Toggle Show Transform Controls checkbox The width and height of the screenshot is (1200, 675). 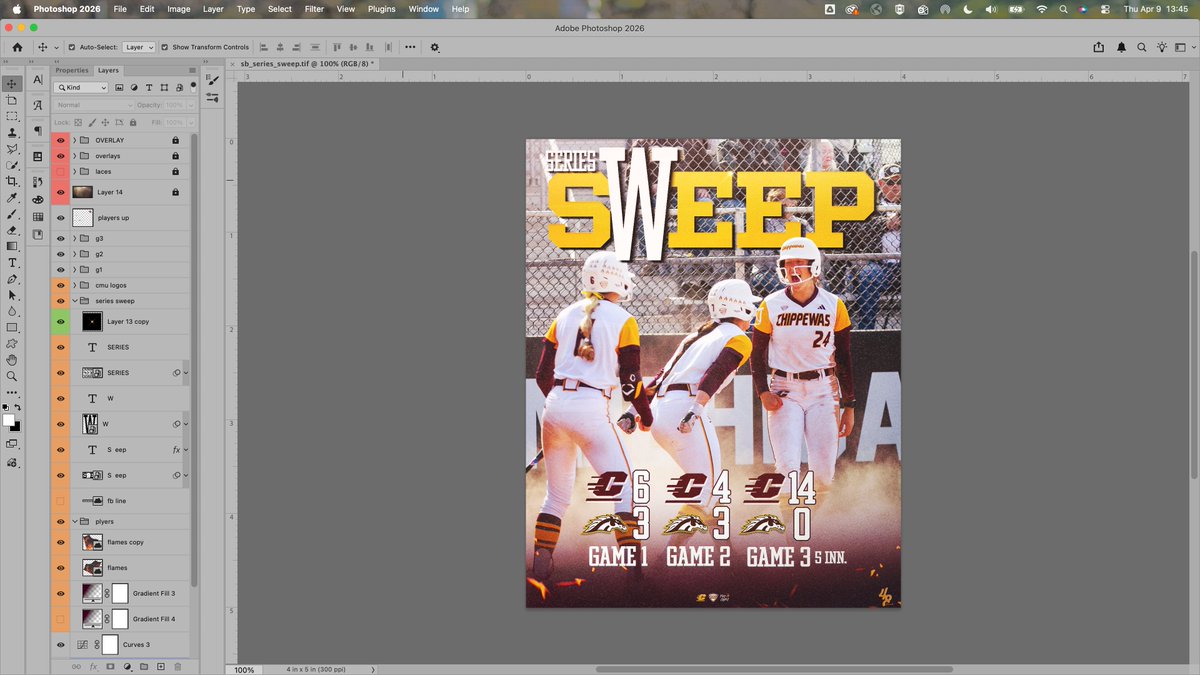[165, 47]
